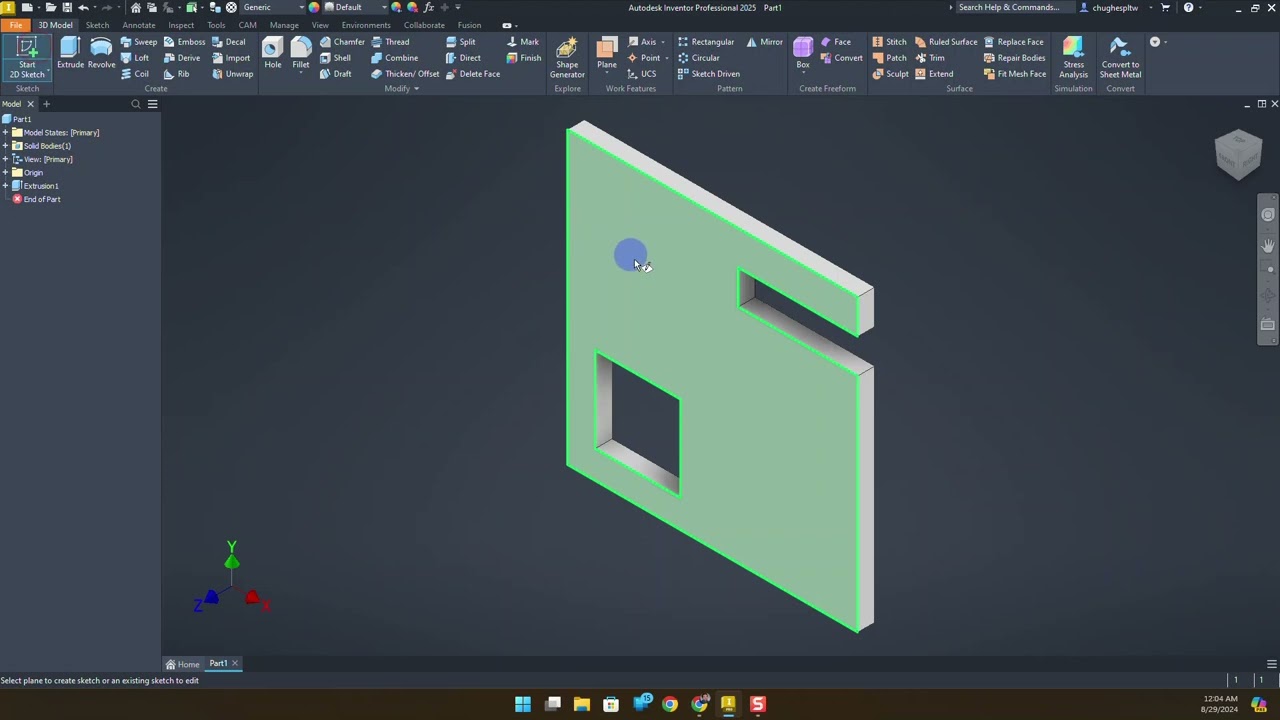The height and width of the screenshot is (720, 1280).
Task: Click the ViewCube
Action: (1239, 155)
